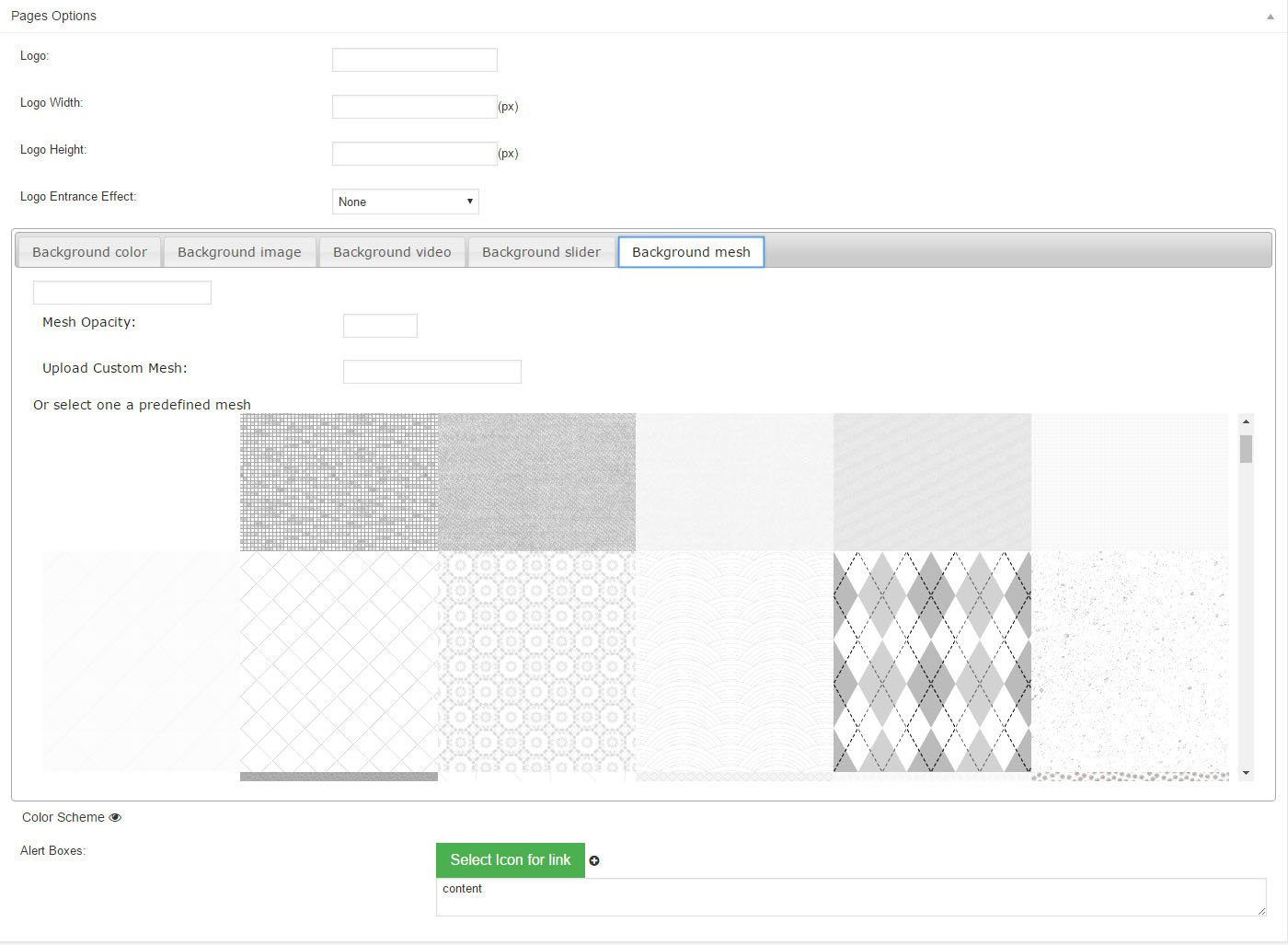Click the empty field above Mesh Opacity
1288x945 pixels.
[x=122, y=293]
